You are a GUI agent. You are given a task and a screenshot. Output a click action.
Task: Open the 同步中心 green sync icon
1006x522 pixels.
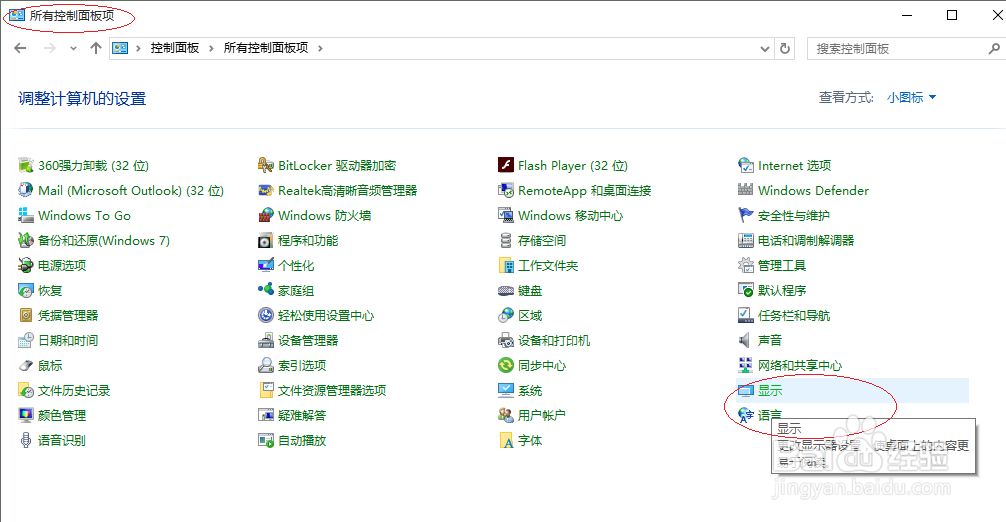click(x=506, y=366)
